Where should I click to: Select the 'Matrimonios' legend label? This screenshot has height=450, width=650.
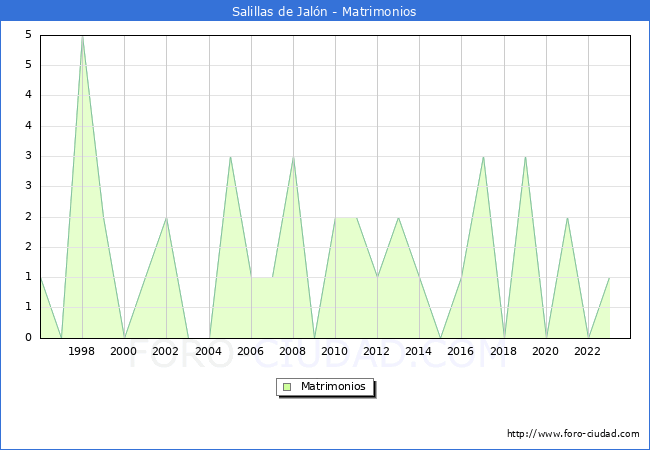pos(333,386)
